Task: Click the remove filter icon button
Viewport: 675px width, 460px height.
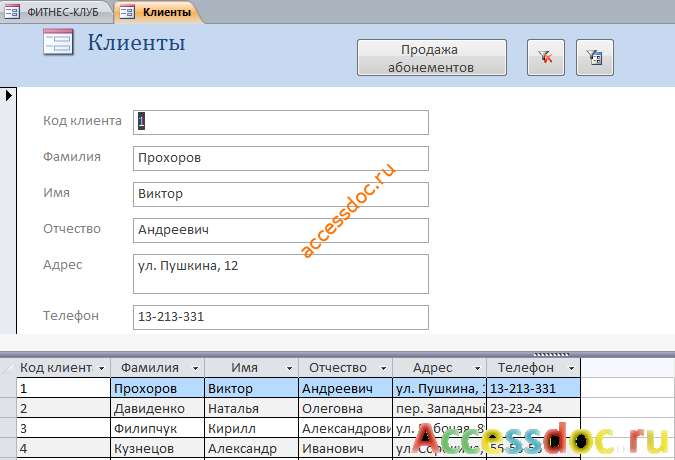Action: 545,57
